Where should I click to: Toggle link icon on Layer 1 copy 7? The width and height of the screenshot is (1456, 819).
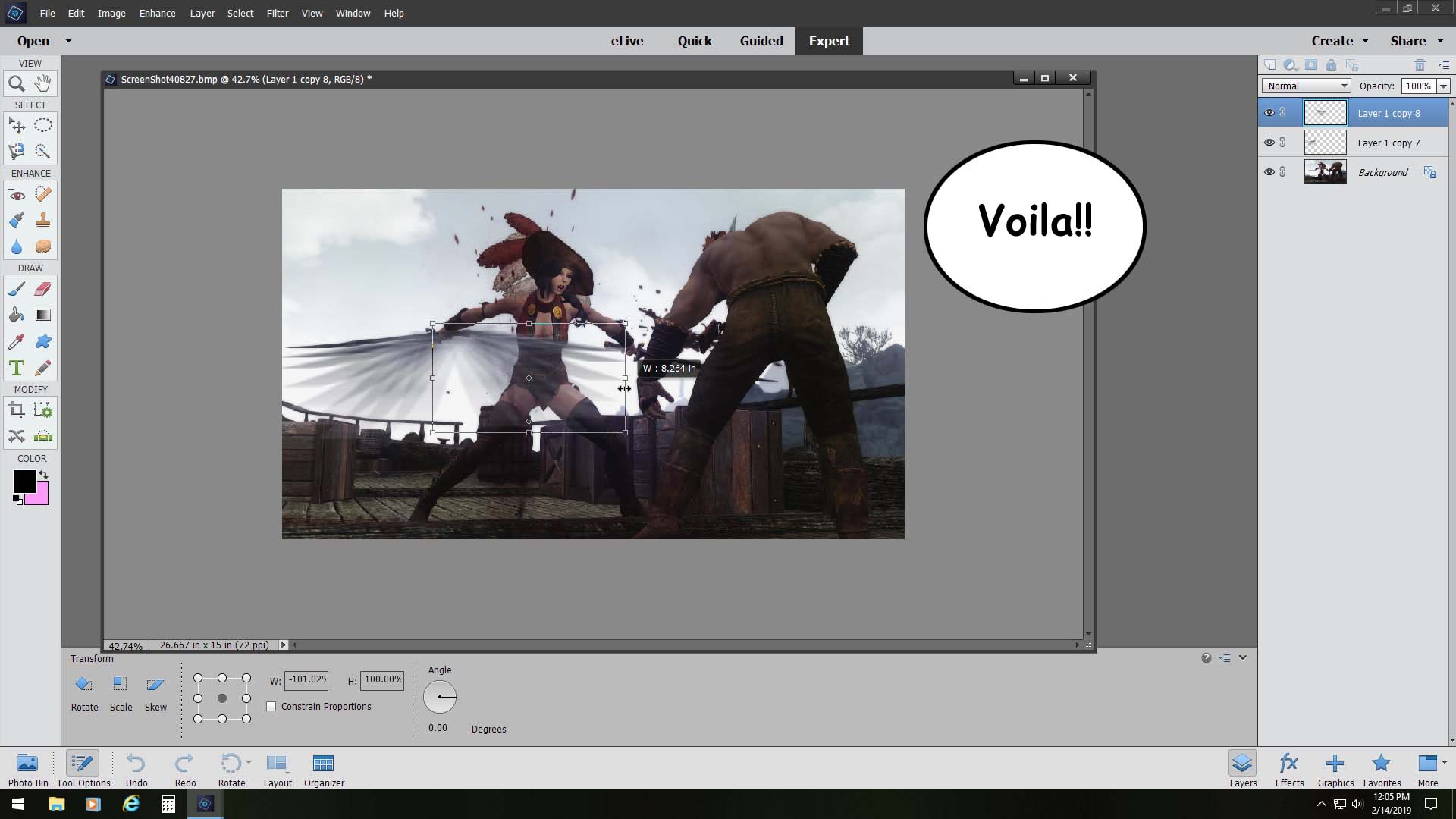(1282, 142)
